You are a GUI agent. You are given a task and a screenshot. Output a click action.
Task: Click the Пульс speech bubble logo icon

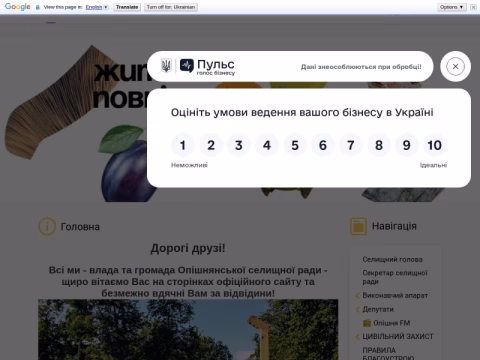[x=187, y=66]
